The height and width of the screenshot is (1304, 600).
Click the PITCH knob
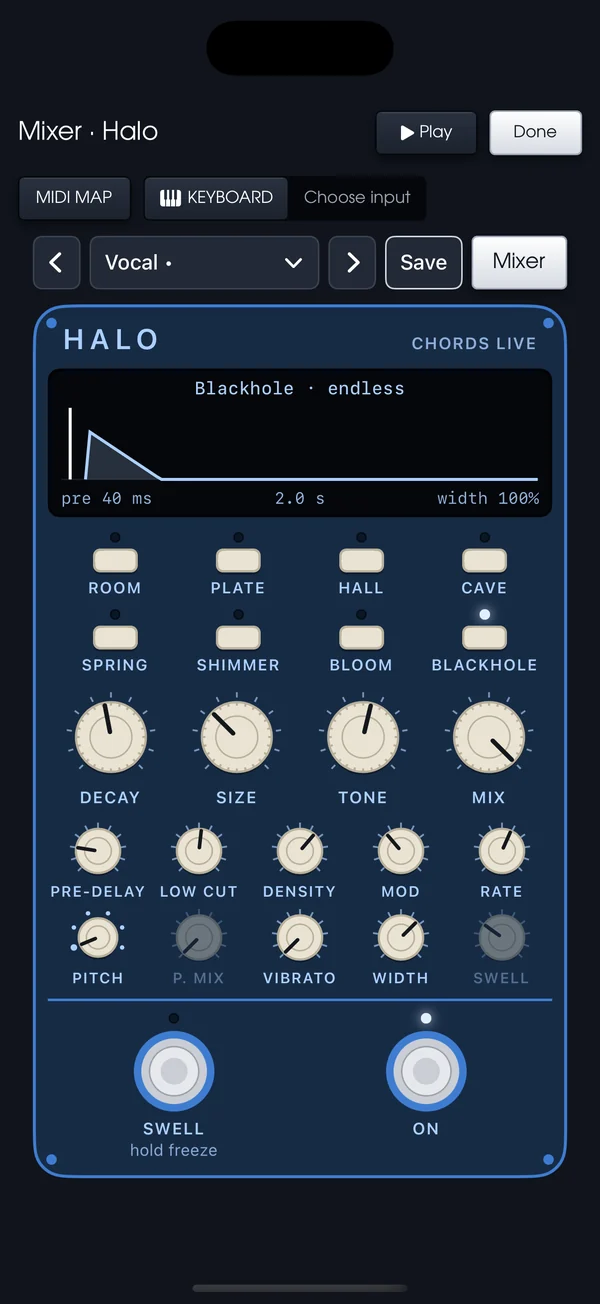tap(98, 938)
